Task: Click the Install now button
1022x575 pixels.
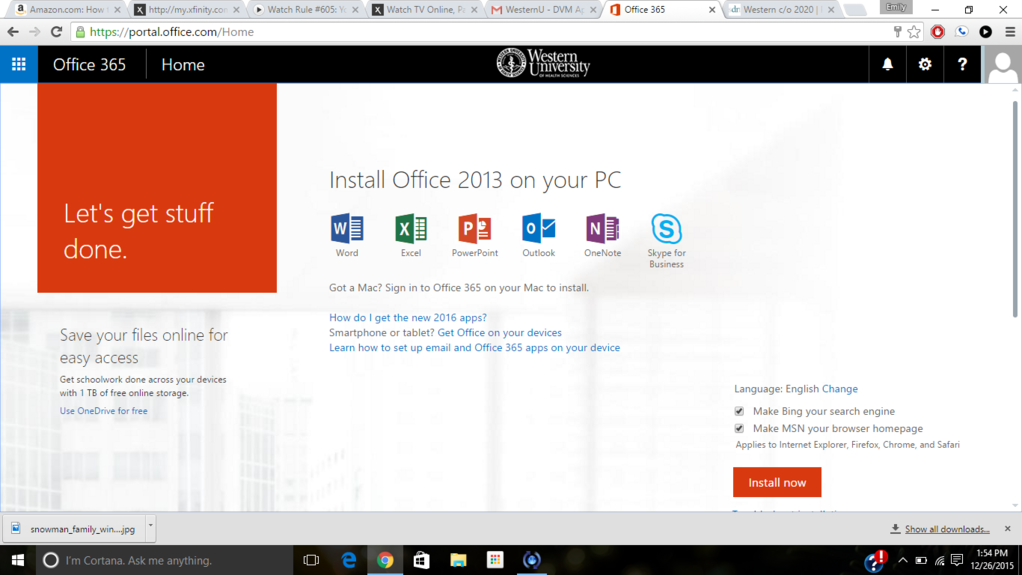Action: point(777,482)
